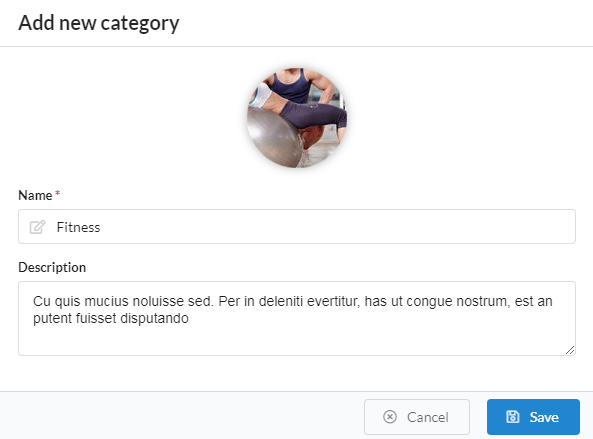The width and height of the screenshot is (593, 439).
Task: Click the Name field label
Action: point(35,195)
